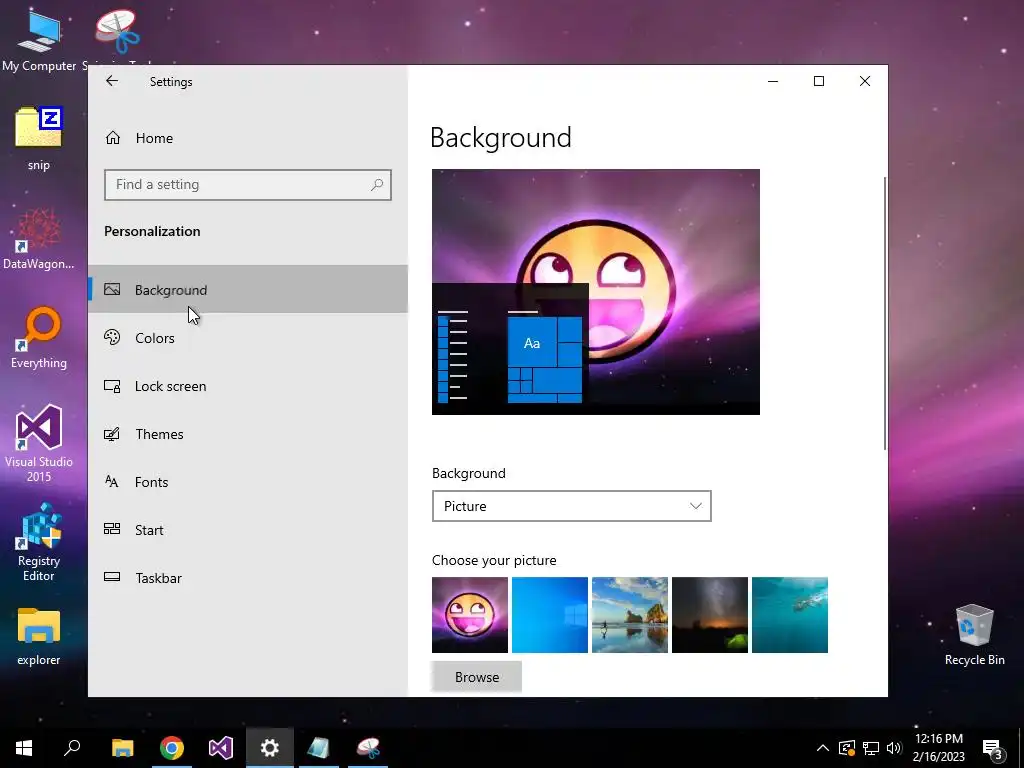Open the Fonts settings page
This screenshot has width=1024, height=768.
[x=248, y=482]
